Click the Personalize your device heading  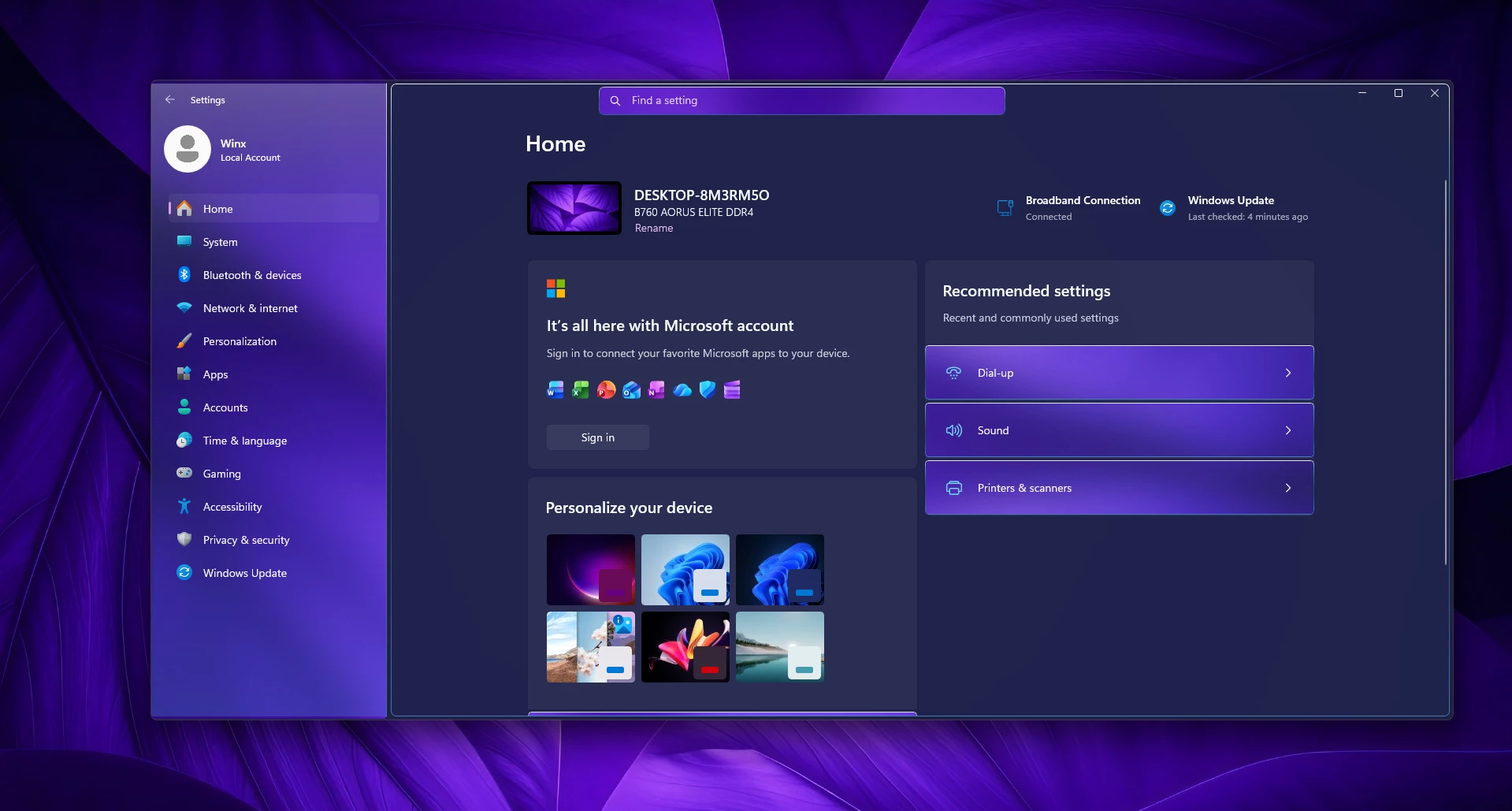click(x=629, y=508)
